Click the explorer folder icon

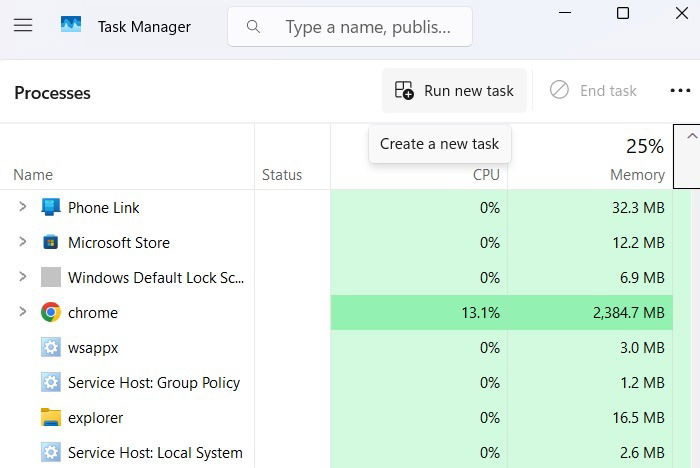(x=51, y=418)
